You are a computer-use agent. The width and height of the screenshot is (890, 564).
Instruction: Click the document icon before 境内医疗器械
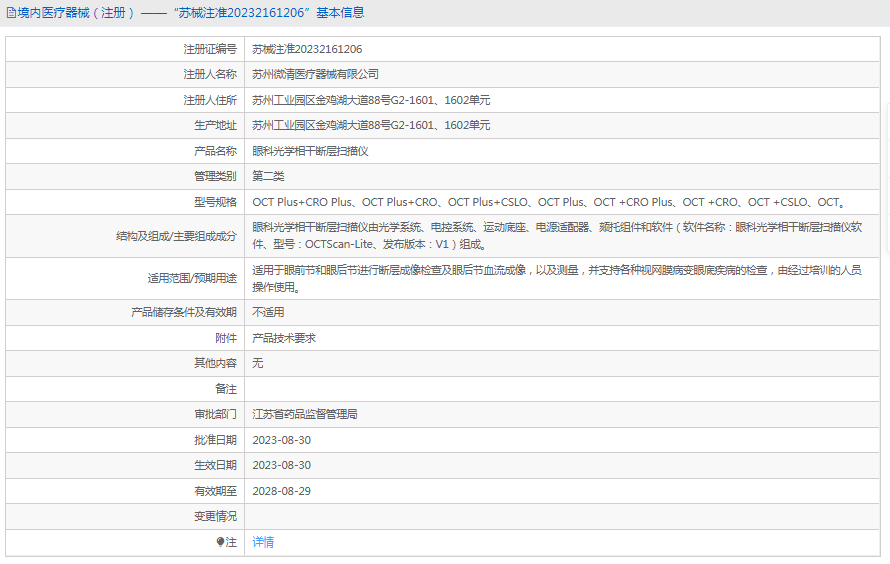tap(11, 13)
